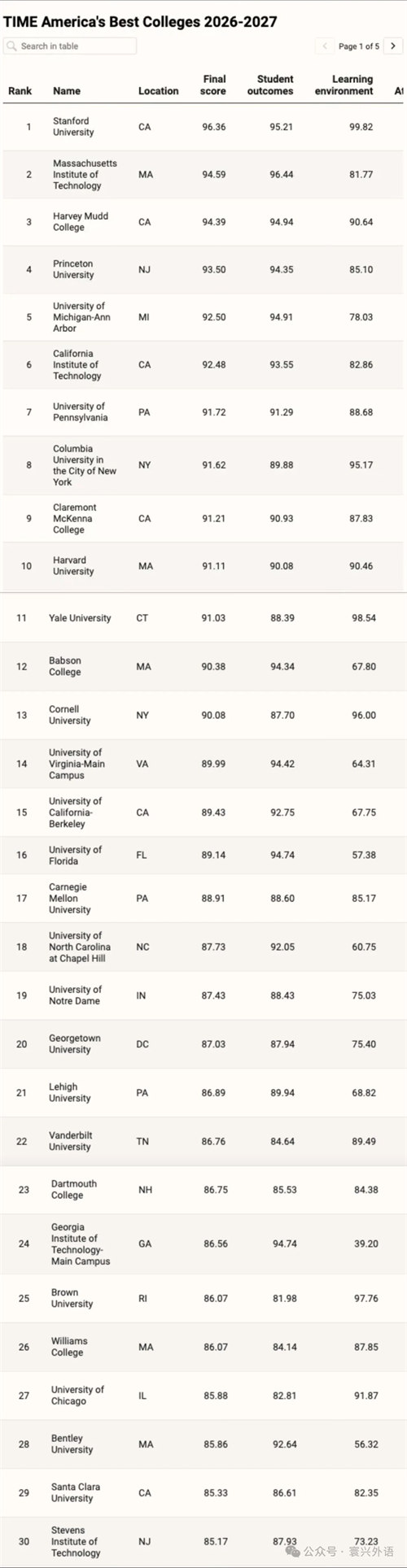Sort by Rank column header
This screenshot has height=1568, width=407.
pyautogui.click(x=20, y=91)
